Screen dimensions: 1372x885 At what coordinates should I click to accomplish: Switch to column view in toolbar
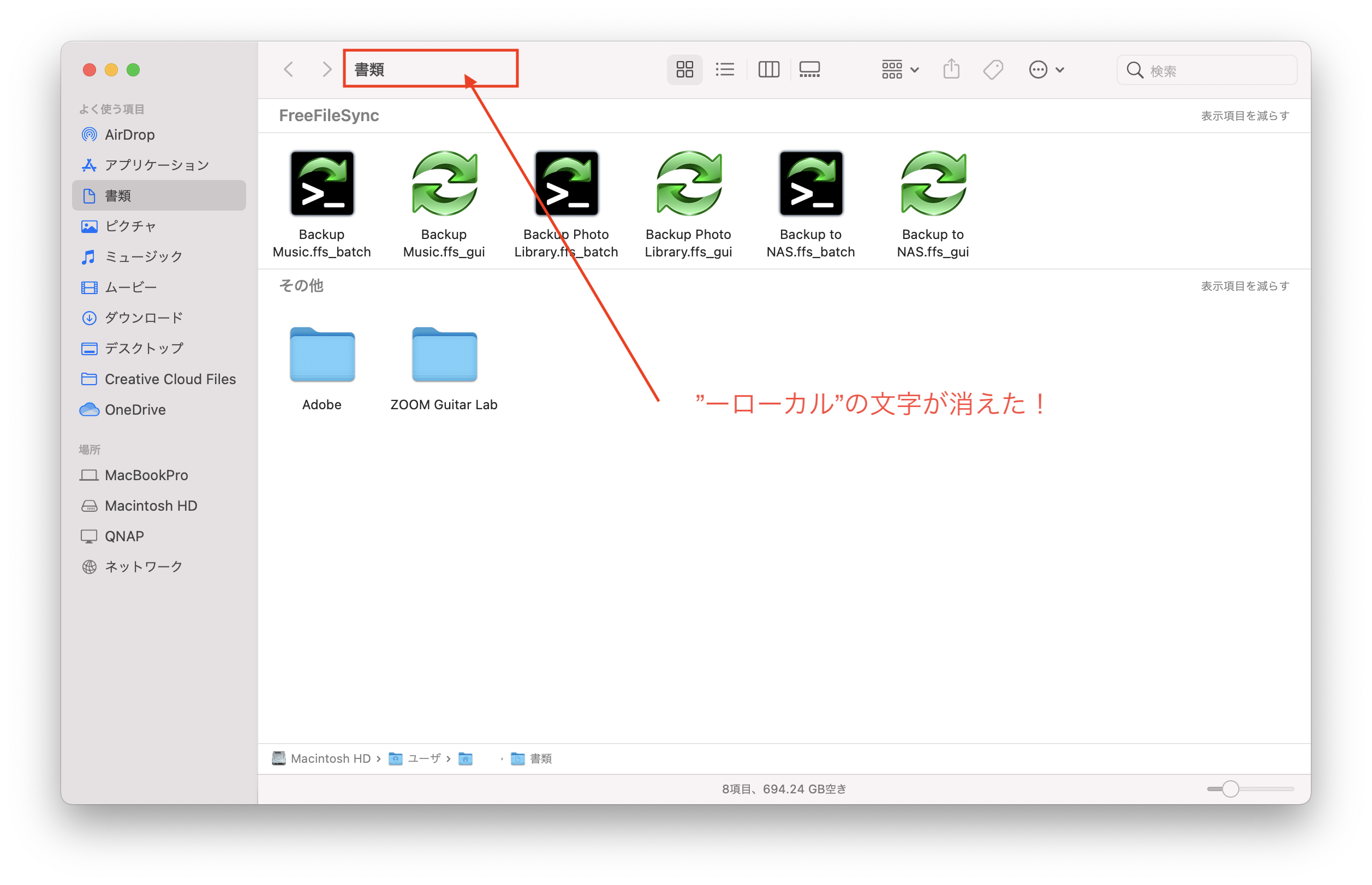pyautogui.click(x=768, y=69)
